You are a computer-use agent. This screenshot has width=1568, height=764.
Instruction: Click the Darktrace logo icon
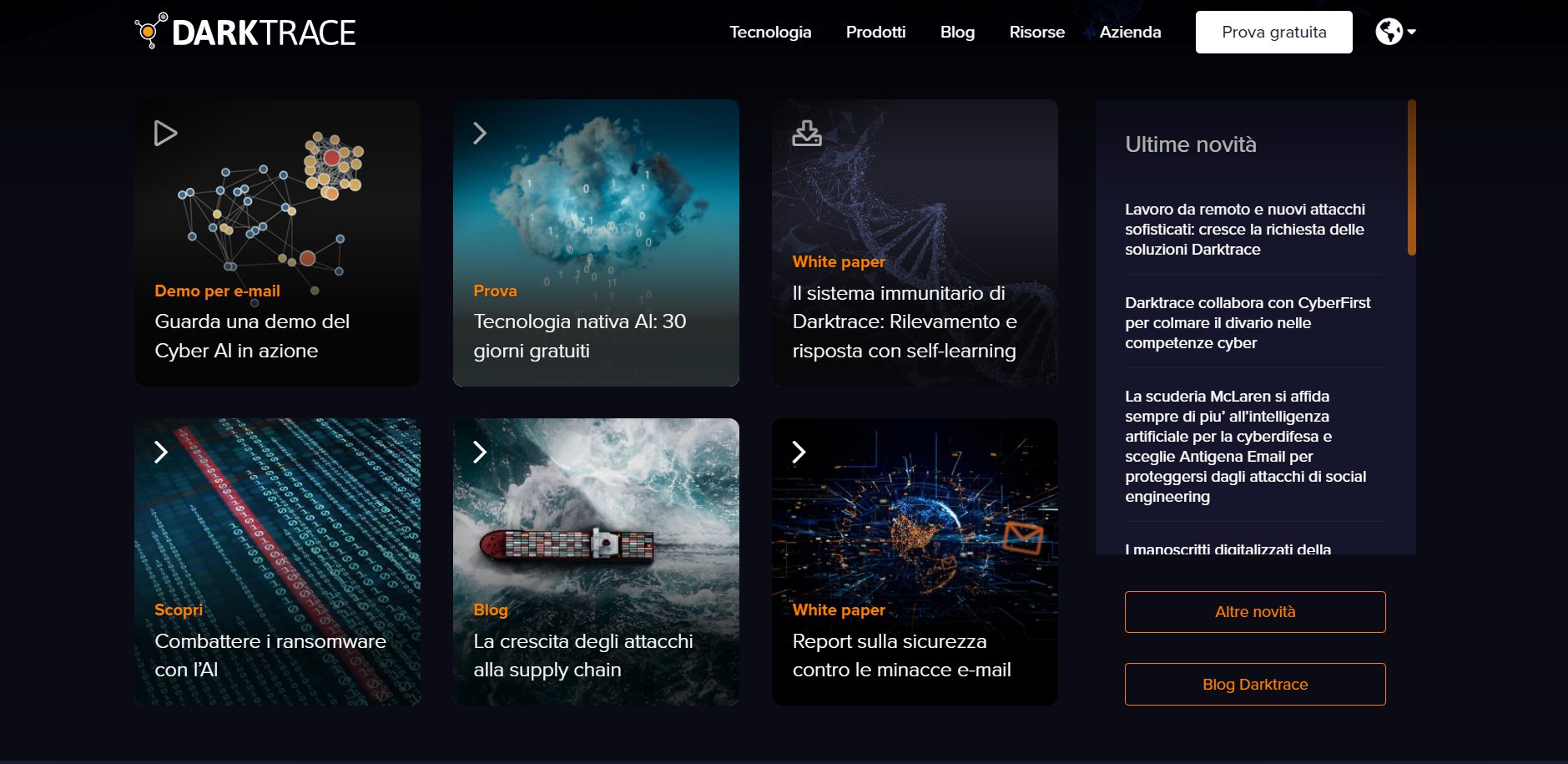point(151,31)
